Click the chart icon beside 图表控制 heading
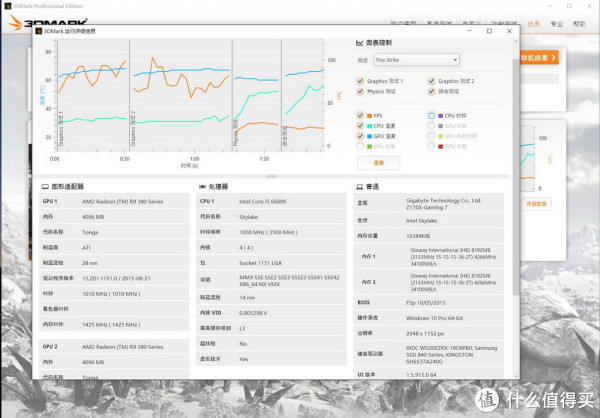The width and height of the screenshot is (600, 418). tap(359, 43)
